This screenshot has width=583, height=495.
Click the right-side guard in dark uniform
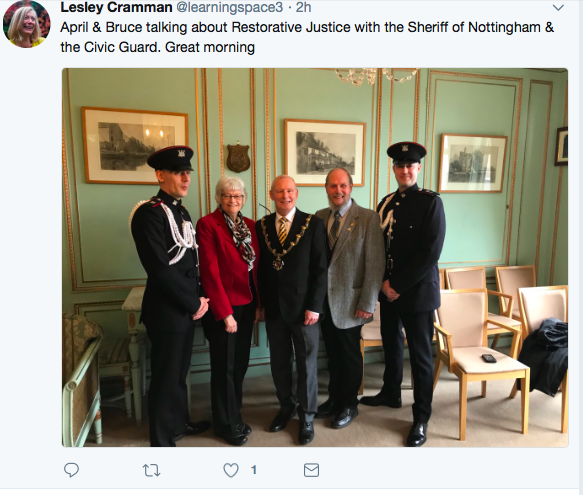[x=408, y=292]
